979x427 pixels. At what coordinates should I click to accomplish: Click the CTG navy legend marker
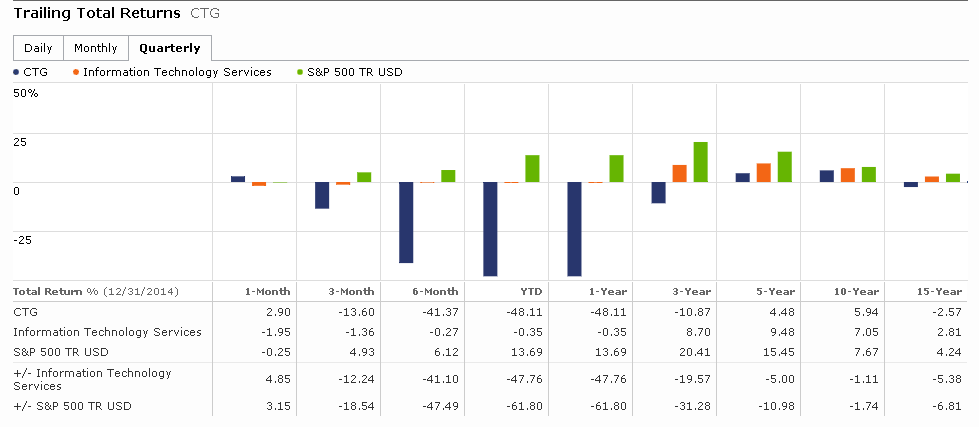(x=16, y=72)
